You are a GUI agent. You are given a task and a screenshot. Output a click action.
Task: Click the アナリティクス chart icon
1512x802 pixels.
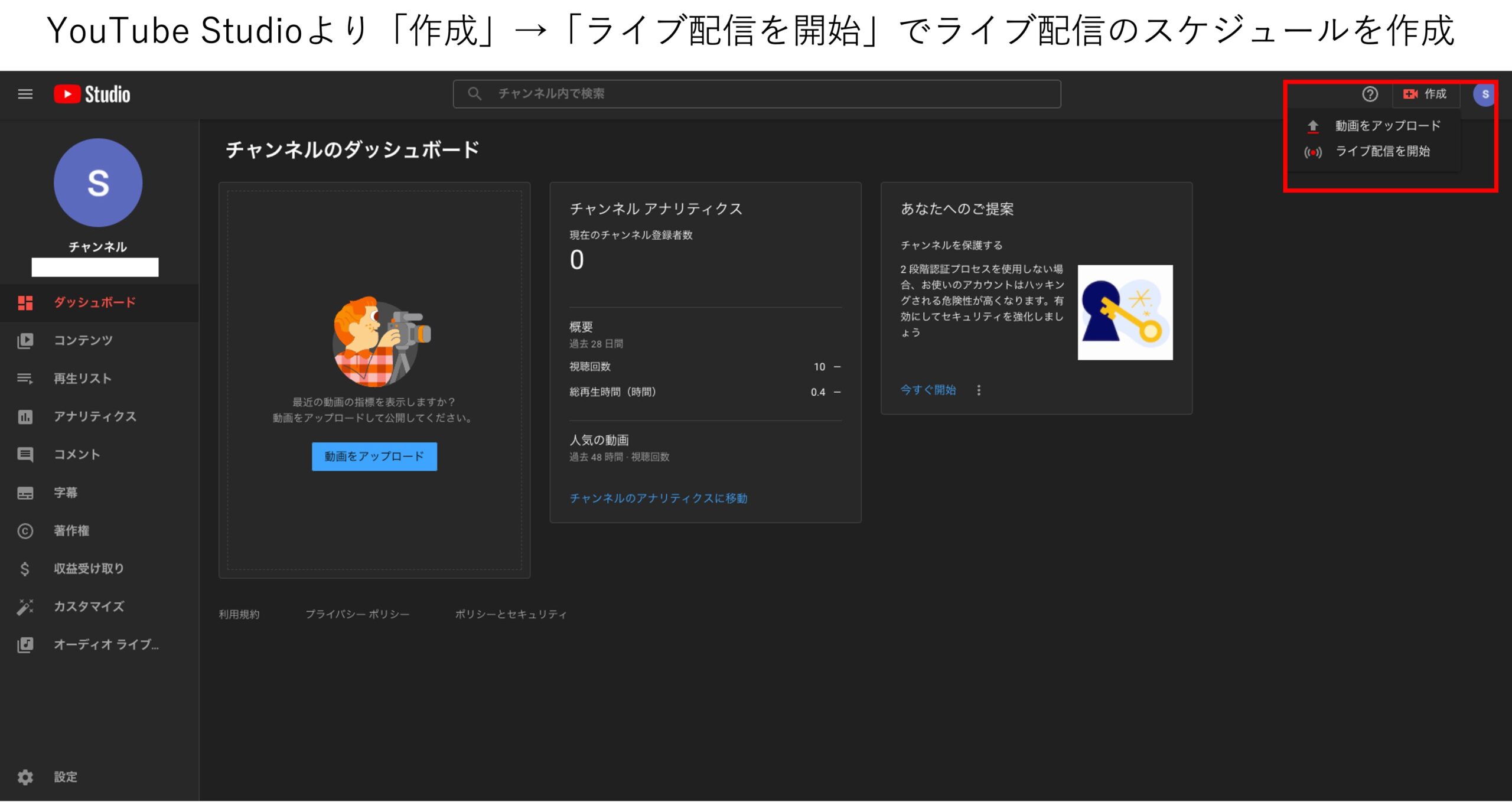[26, 416]
